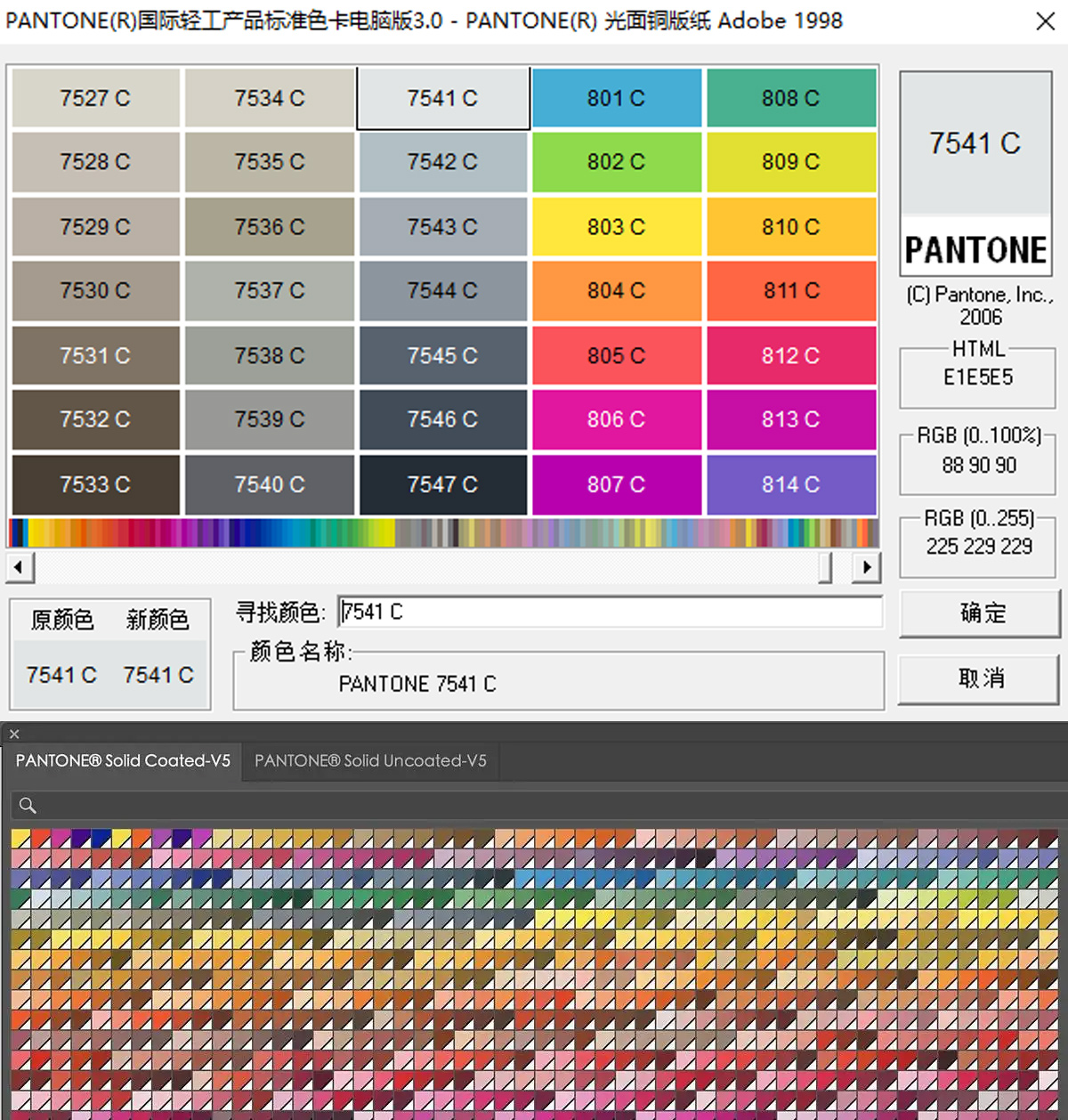Switch to PANTONE Solid Coated-V5 tab

[x=123, y=761]
